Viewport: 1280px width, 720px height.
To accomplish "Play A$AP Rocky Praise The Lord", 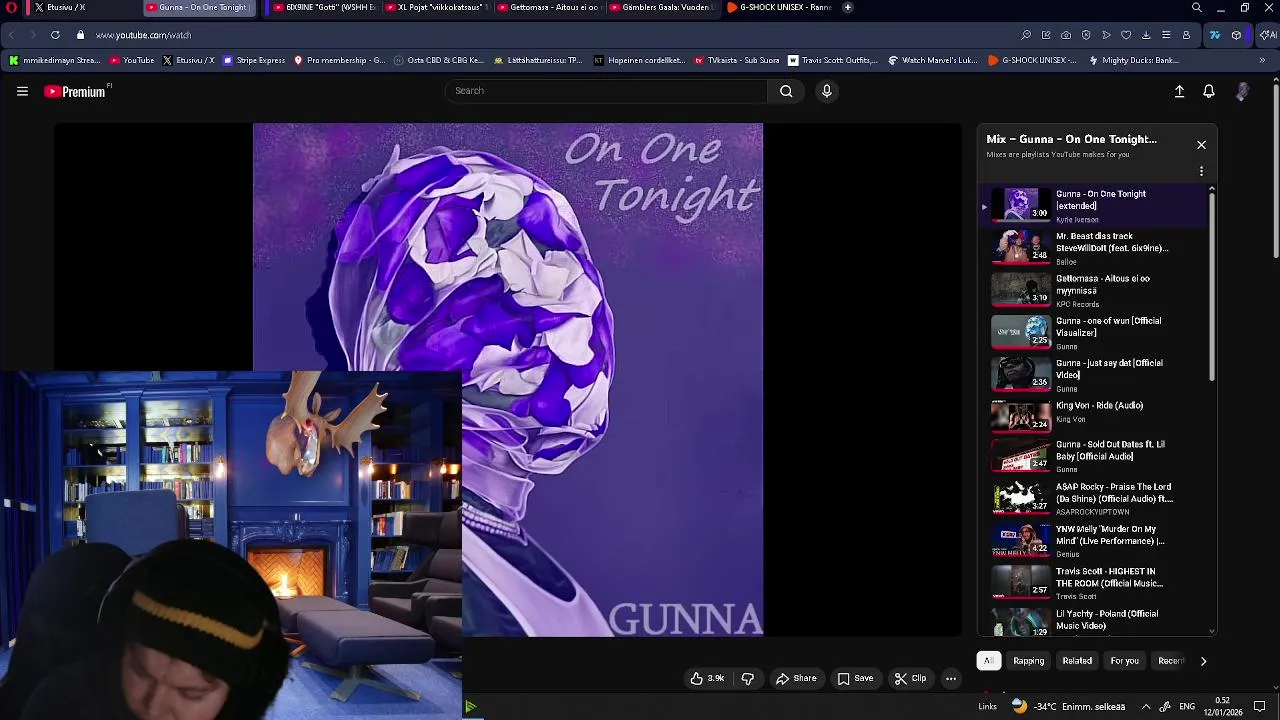I will [x=1094, y=498].
